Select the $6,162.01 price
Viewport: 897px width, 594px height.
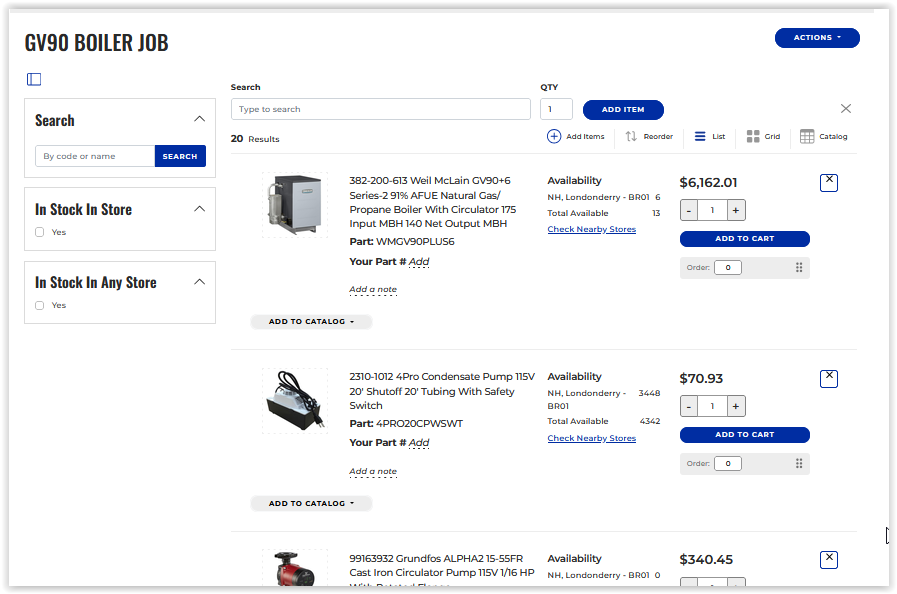pos(708,183)
